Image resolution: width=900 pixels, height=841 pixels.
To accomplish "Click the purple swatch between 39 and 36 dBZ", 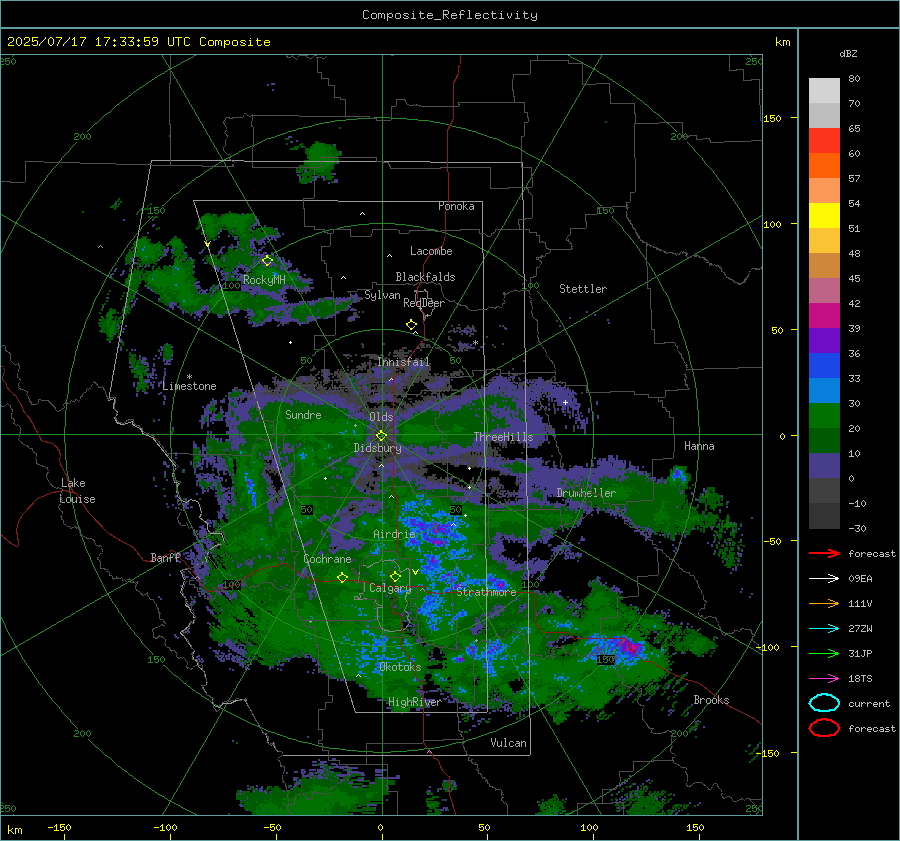I will tap(824, 340).
